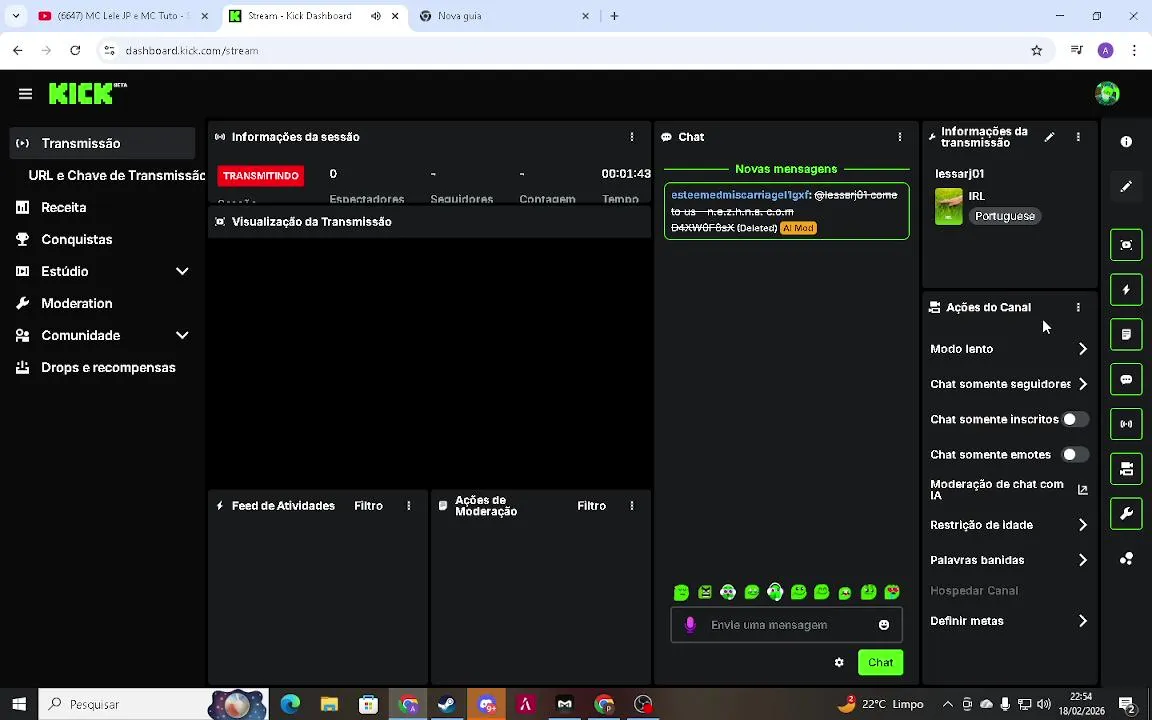Switch to the MC Lele JP YouTube tab

(125, 15)
